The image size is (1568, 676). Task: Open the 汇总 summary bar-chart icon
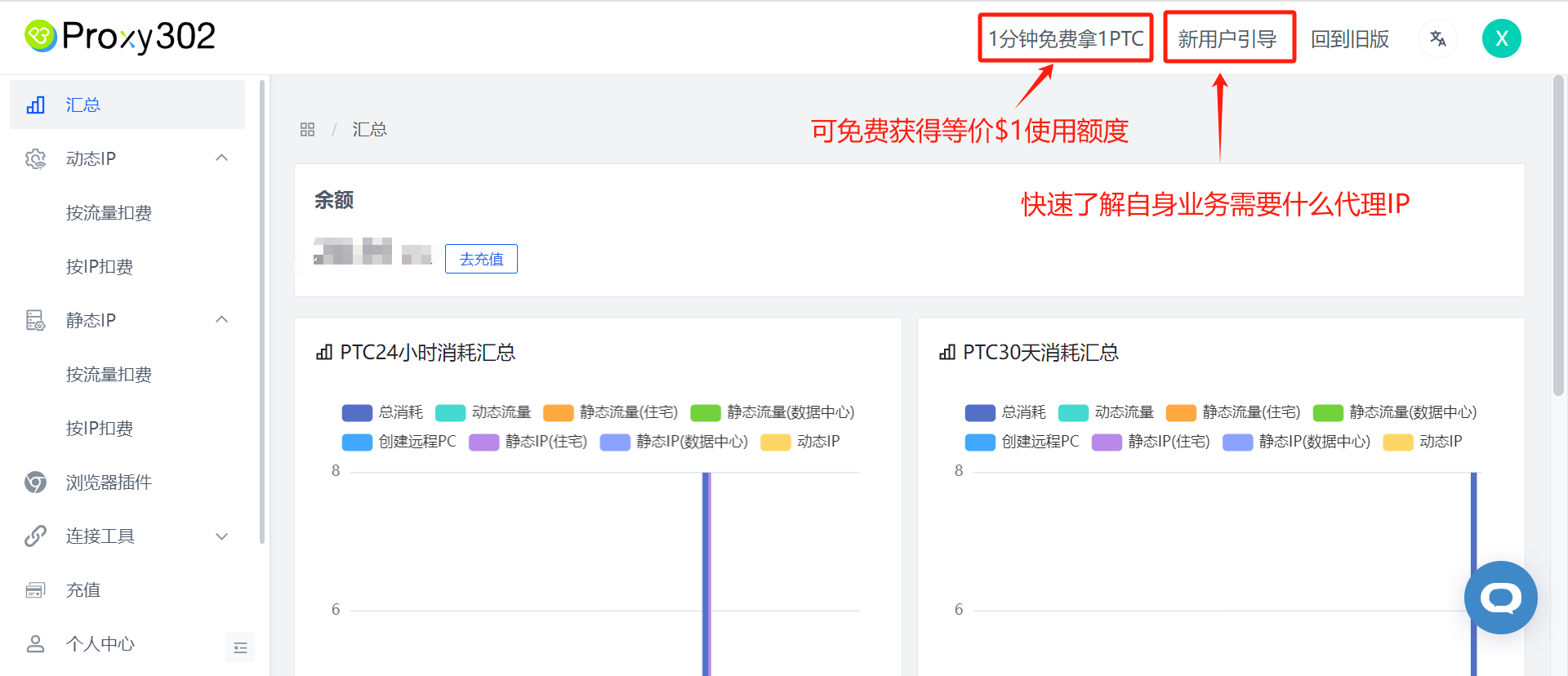tap(36, 105)
